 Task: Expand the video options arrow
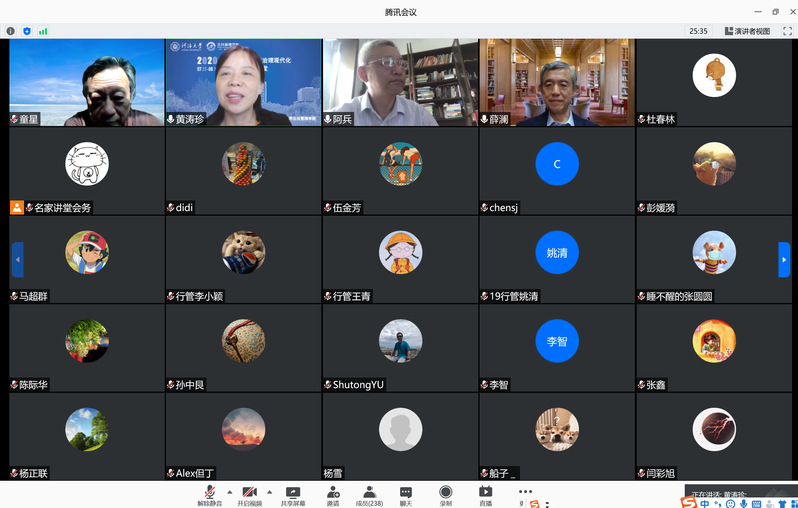click(269, 491)
